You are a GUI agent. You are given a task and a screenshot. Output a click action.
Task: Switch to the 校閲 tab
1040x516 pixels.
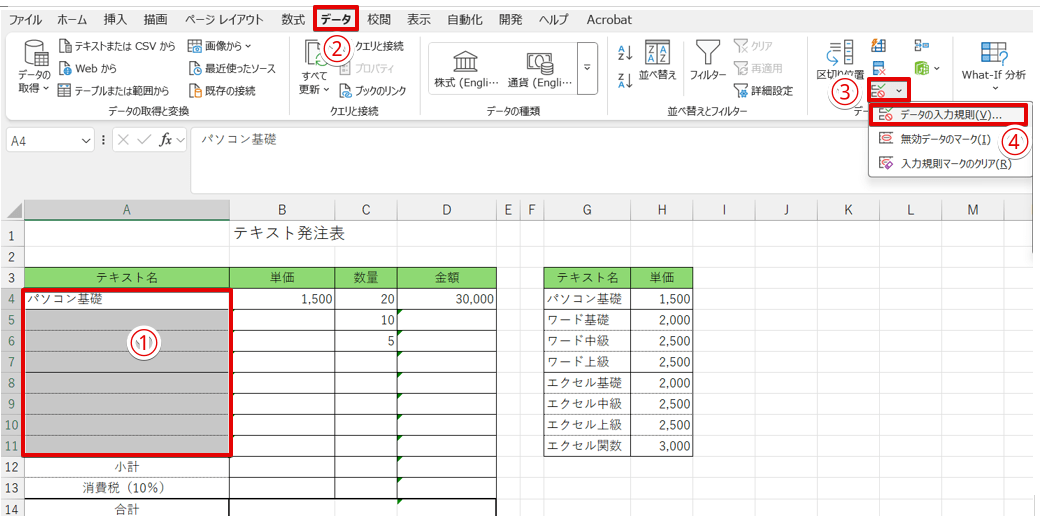379,20
